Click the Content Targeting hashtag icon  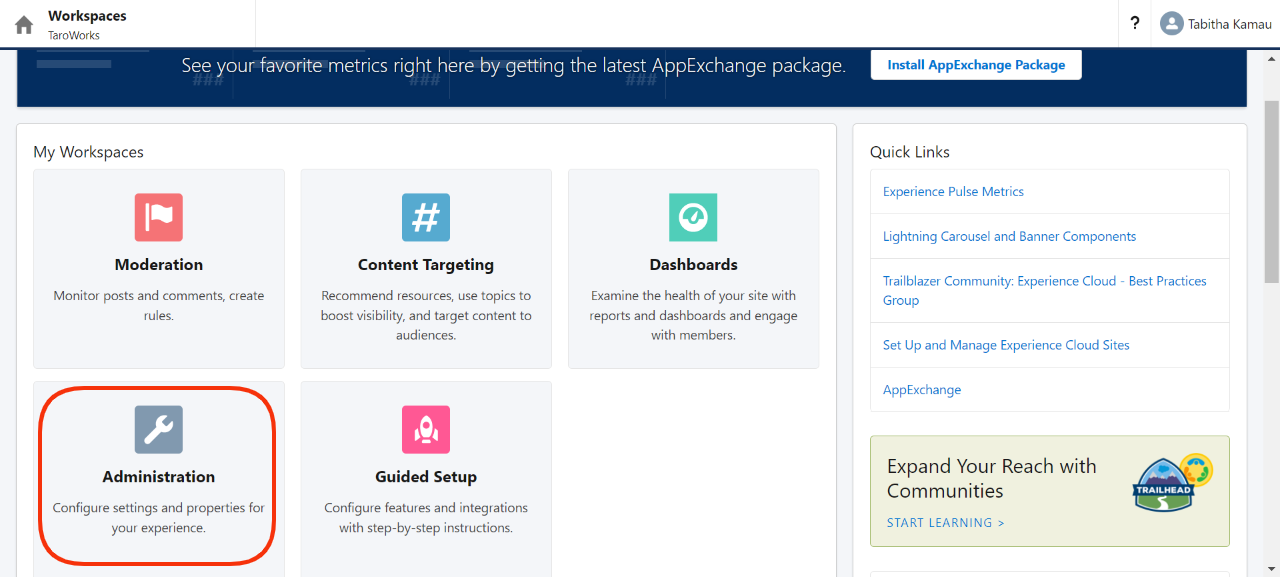click(426, 217)
